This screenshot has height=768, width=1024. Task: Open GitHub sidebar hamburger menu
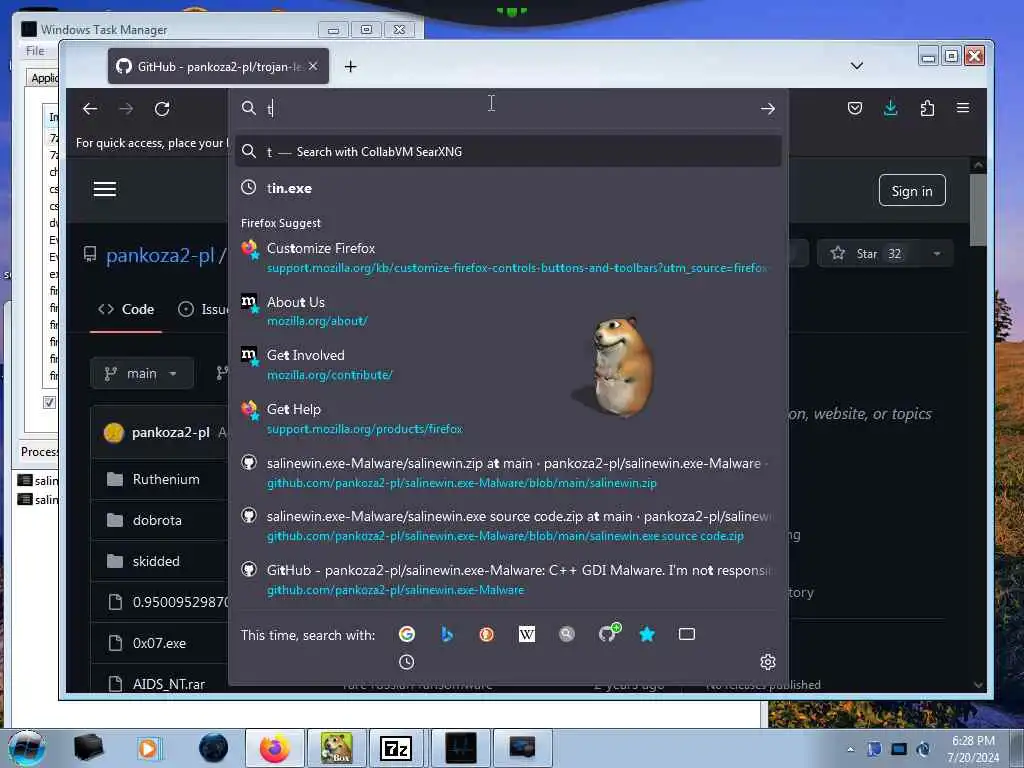click(x=104, y=189)
